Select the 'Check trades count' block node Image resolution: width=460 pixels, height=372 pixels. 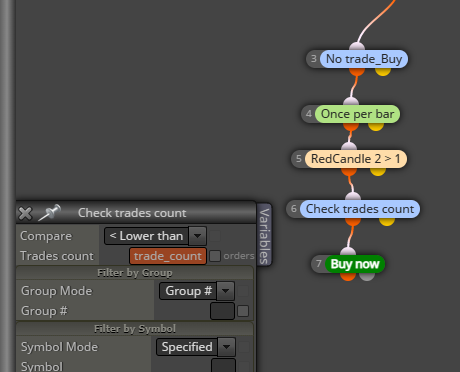[x=360, y=209]
